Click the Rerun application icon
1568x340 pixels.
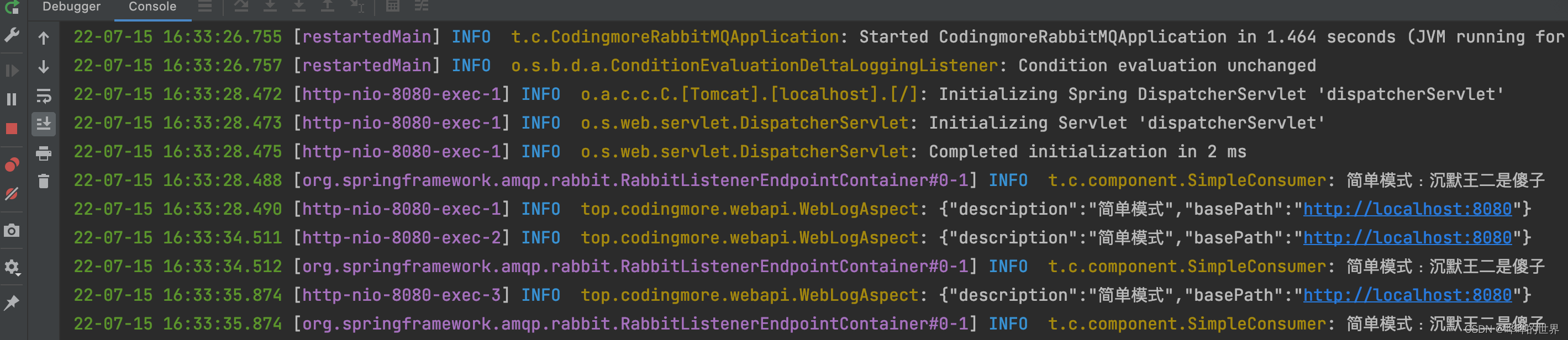click(x=12, y=7)
